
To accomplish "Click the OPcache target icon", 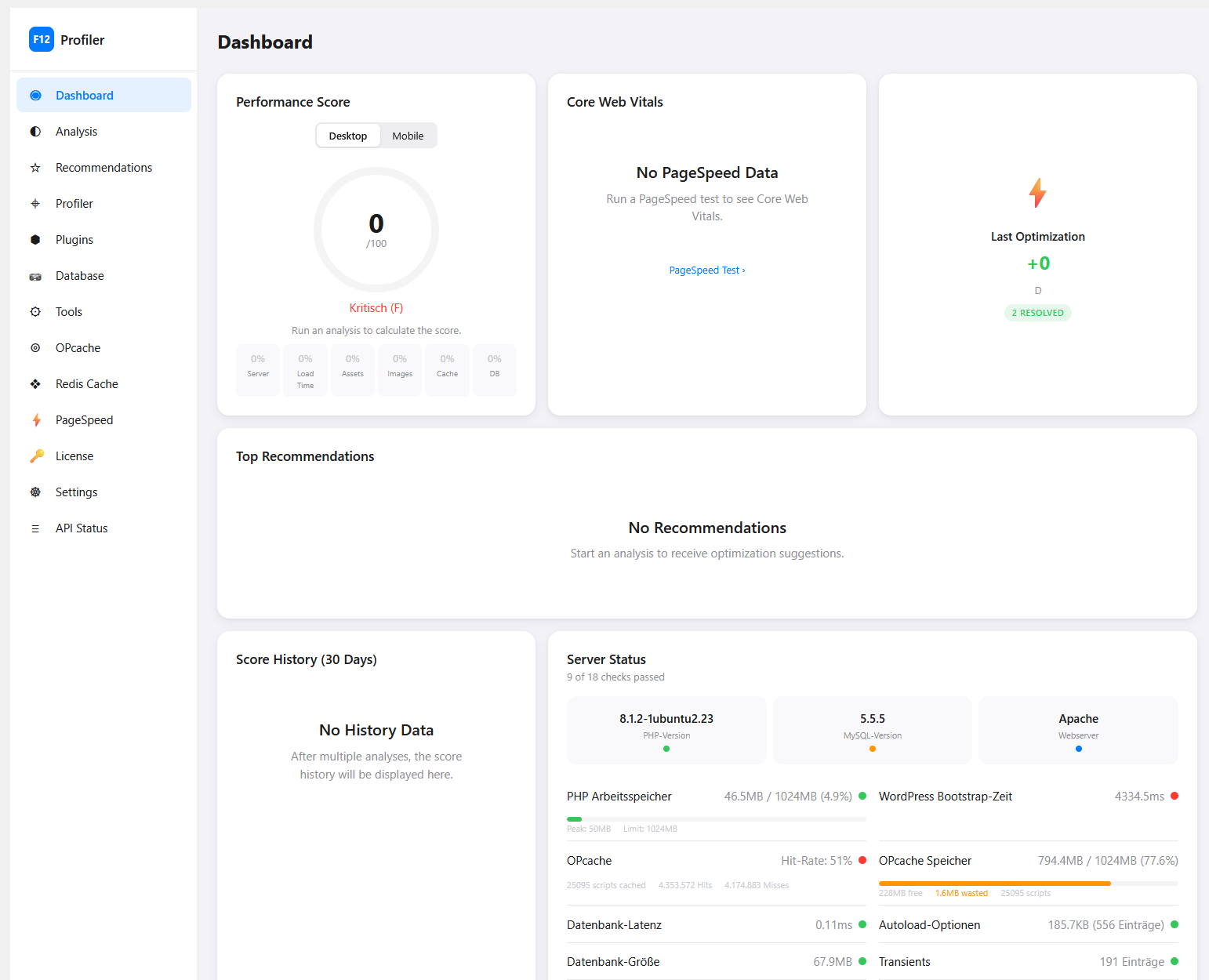I will 35,347.
